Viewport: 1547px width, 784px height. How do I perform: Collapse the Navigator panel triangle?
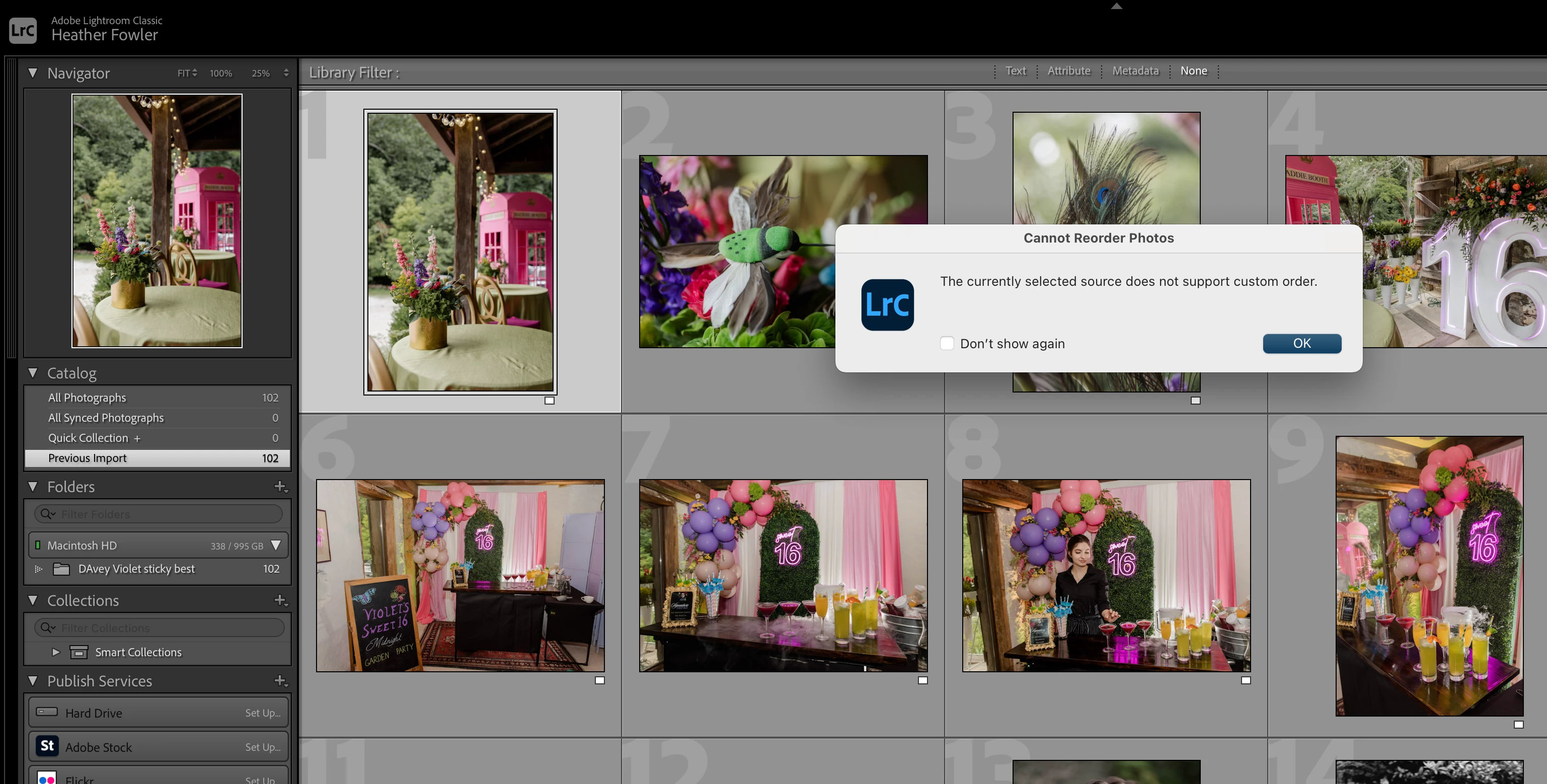tap(33, 73)
